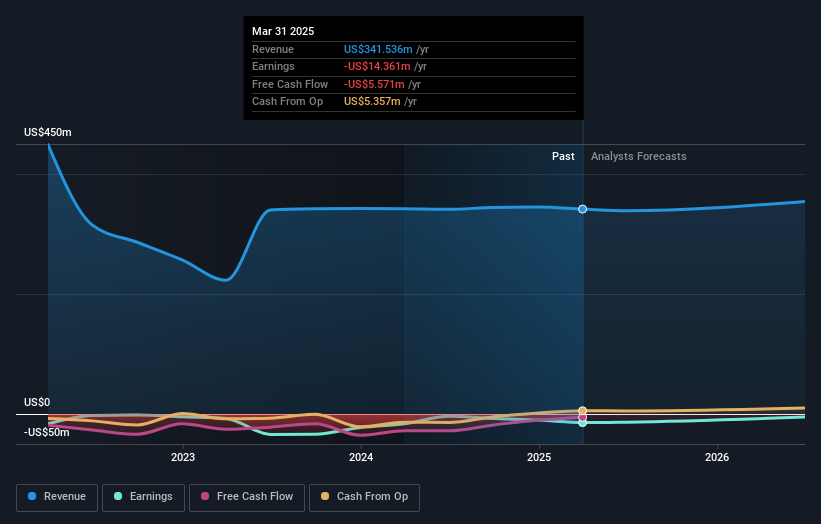Click the -US$5.571m free cash flow value
The height and width of the screenshot is (524, 821).
pyautogui.click(x=374, y=84)
